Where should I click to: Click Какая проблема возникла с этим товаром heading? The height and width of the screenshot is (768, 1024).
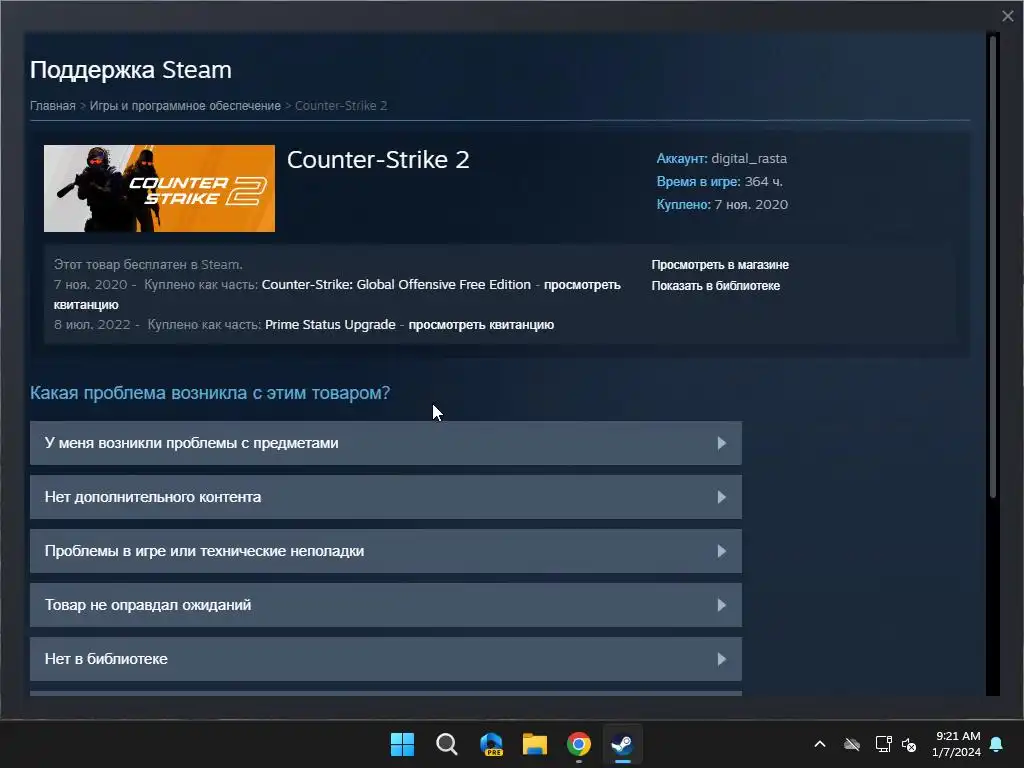point(210,393)
